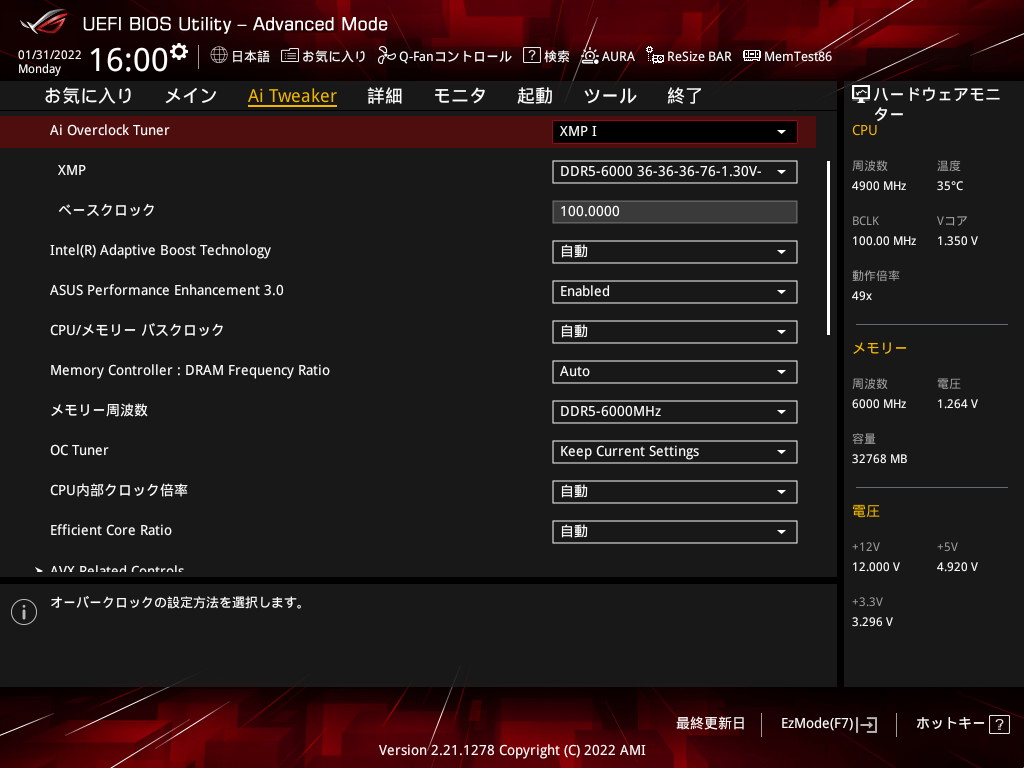Open favorites list icon in top toolbar

(x=289, y=56)
